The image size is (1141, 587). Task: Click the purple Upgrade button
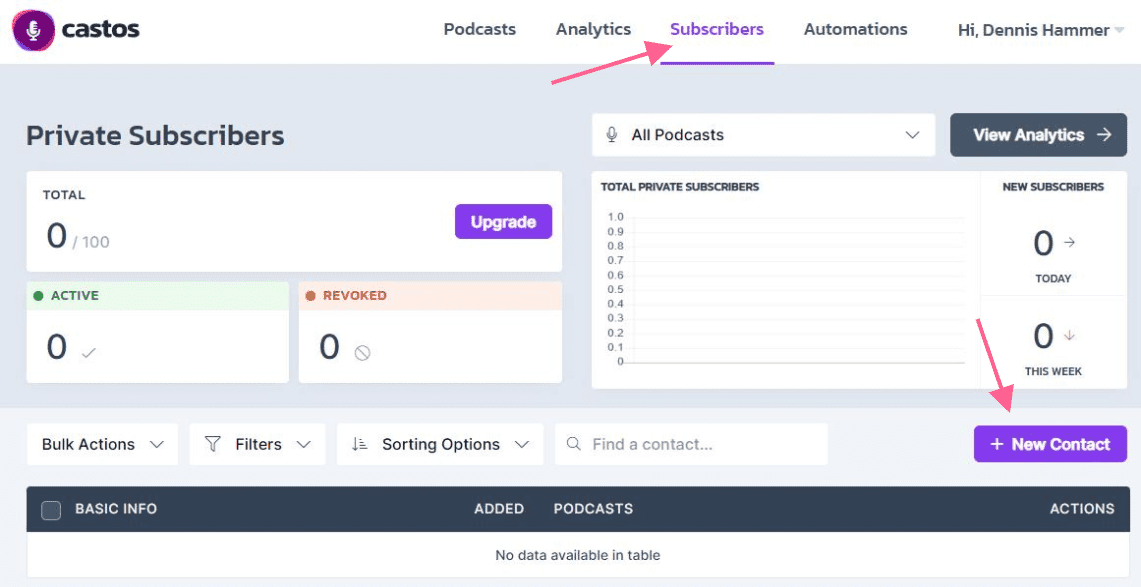coord(504,222)
